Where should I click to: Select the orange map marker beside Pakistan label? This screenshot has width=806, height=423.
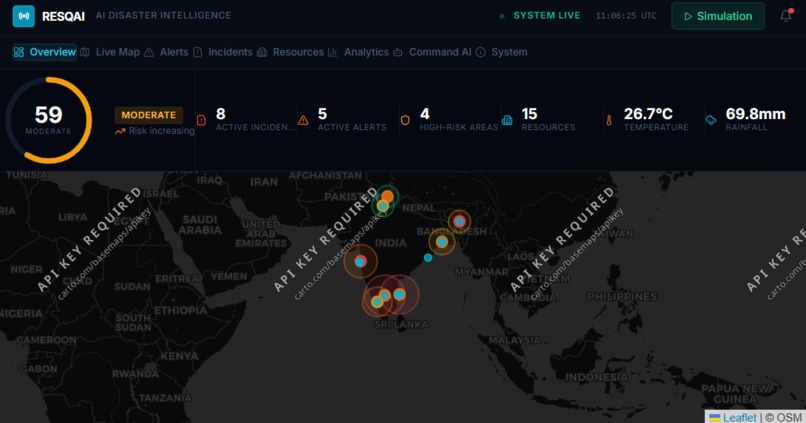tap(388, 196)
